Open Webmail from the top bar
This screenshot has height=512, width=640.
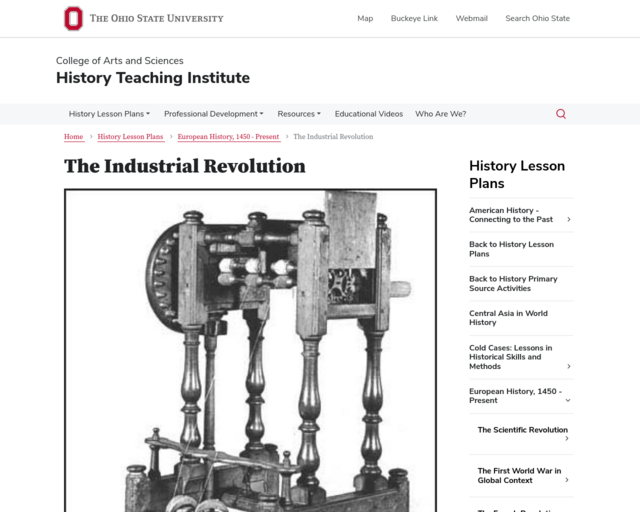point(471,18)
